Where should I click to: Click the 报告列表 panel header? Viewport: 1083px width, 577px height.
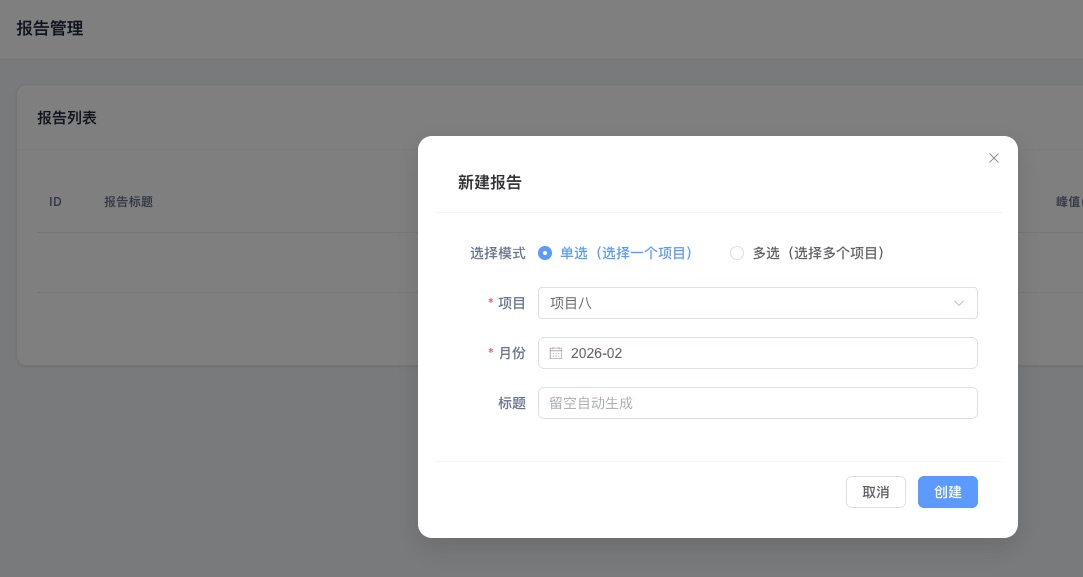click(x=66, y=118)
